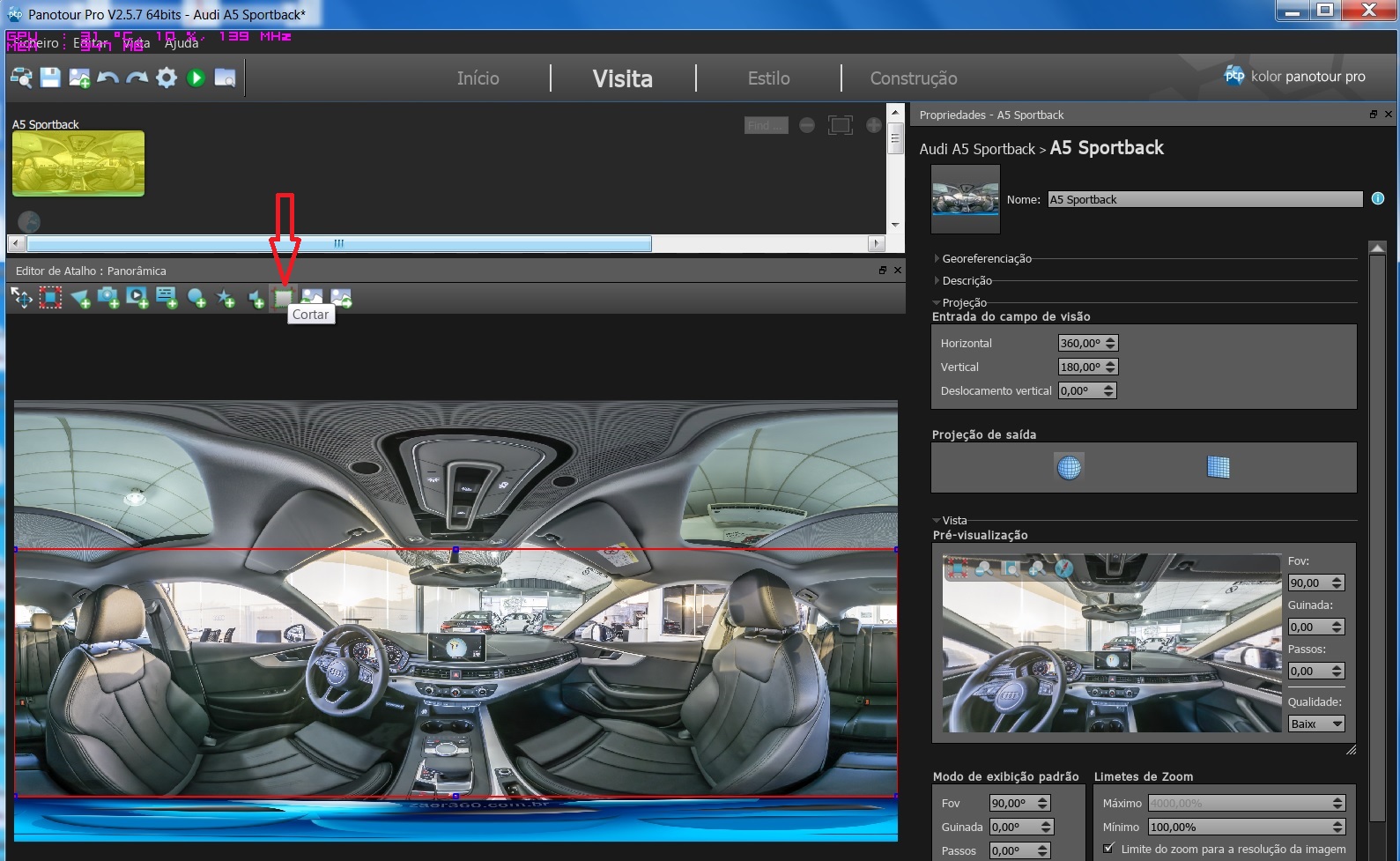Click the zoom-to-region icon in the preview
Image resolution: width=1400 pixels, height=861 pixels.
(x=1011, y=568)
